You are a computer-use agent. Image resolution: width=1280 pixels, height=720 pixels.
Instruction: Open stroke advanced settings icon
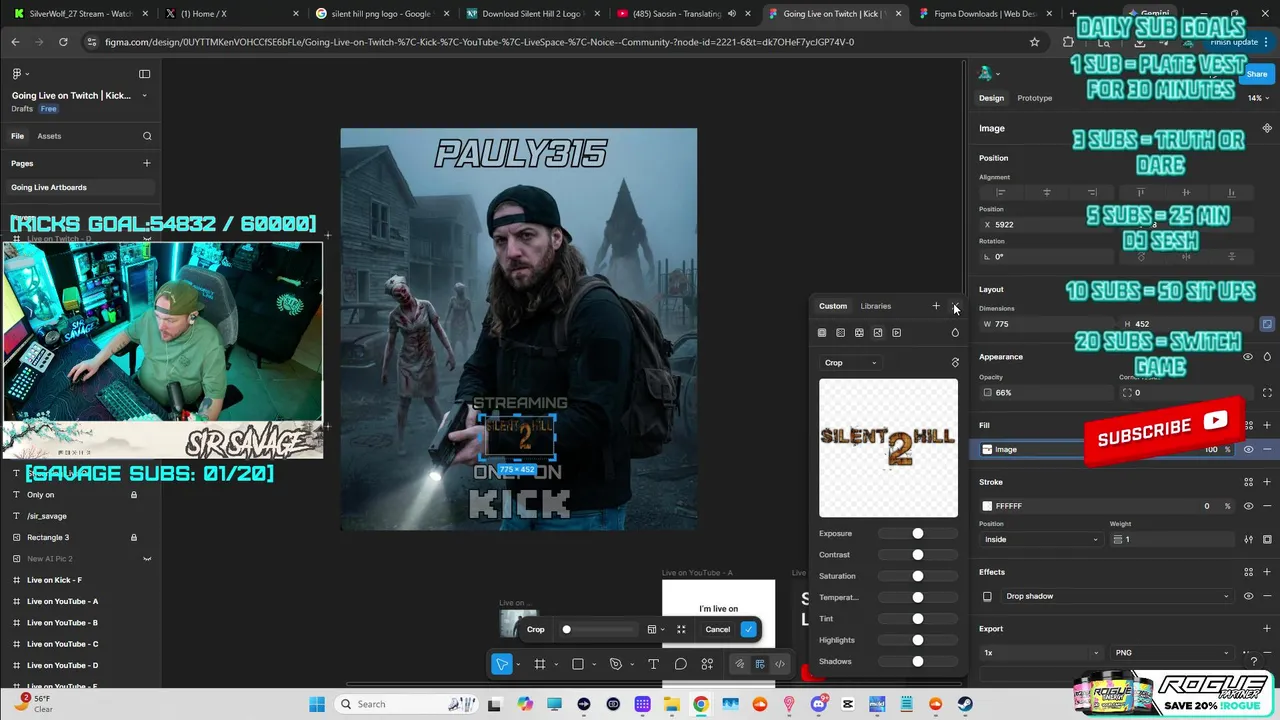[x=1248, y=540]
